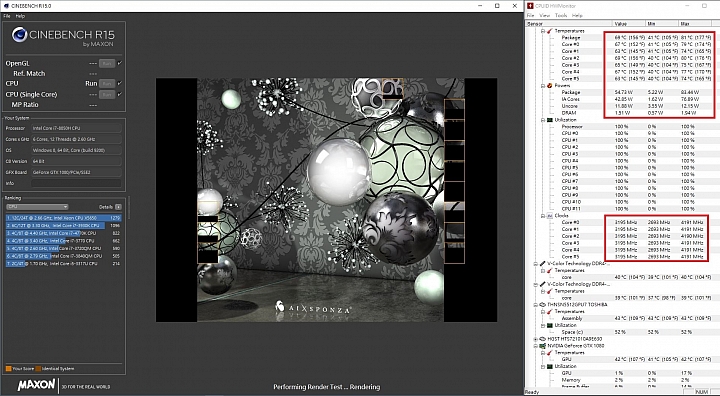720x396 pixels.
Task: Select the Intel Xeon X5650 ranking bar
Action: (64, 218)
